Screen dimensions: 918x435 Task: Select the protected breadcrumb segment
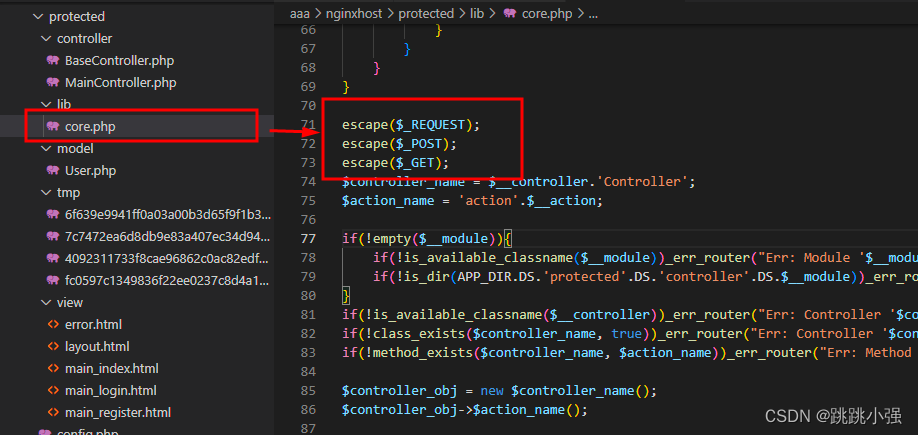click(x=426, y=13)
